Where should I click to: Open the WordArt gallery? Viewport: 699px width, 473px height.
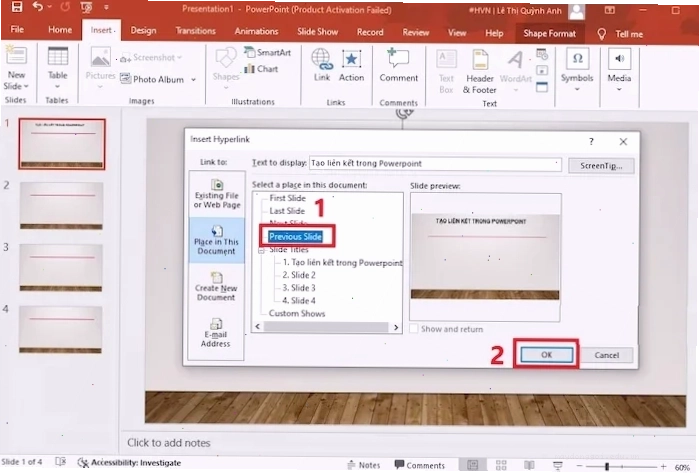pyautogui.click(x=516, y=71)
